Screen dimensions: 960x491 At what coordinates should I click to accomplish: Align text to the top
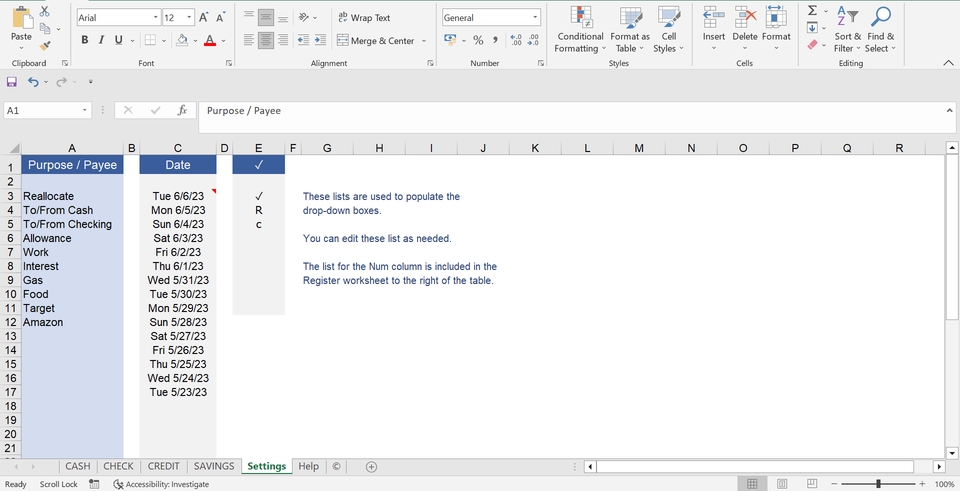tap(249, 18)
